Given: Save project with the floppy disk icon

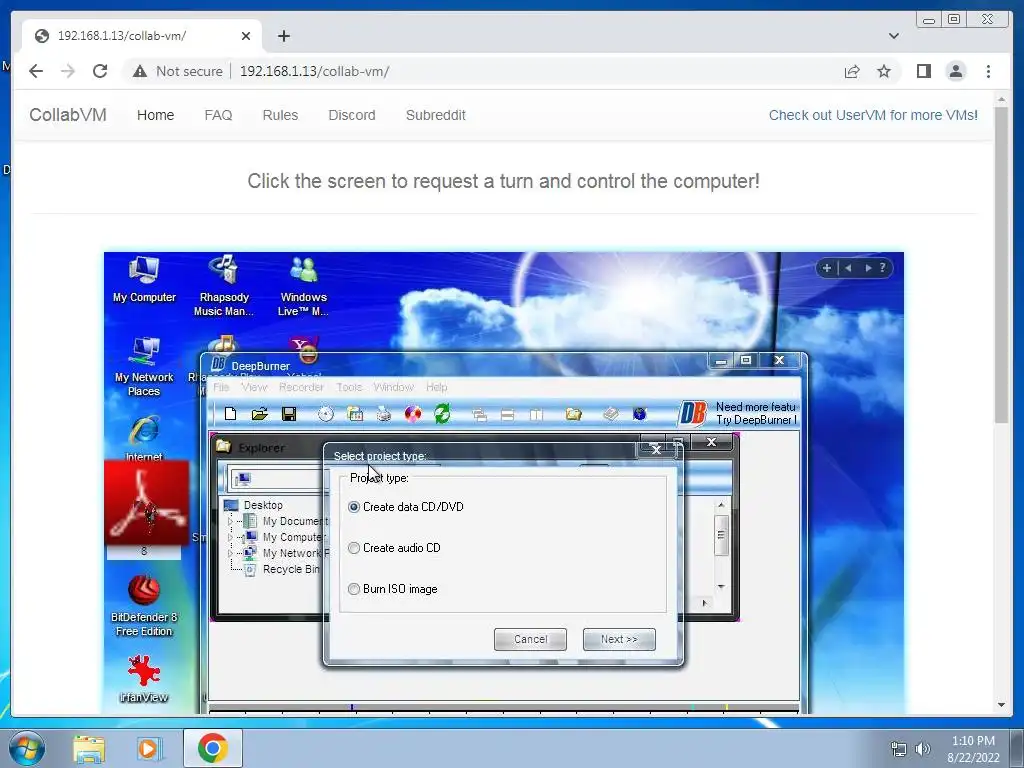Looking at the screenshot, I should [x=289, y=413].
